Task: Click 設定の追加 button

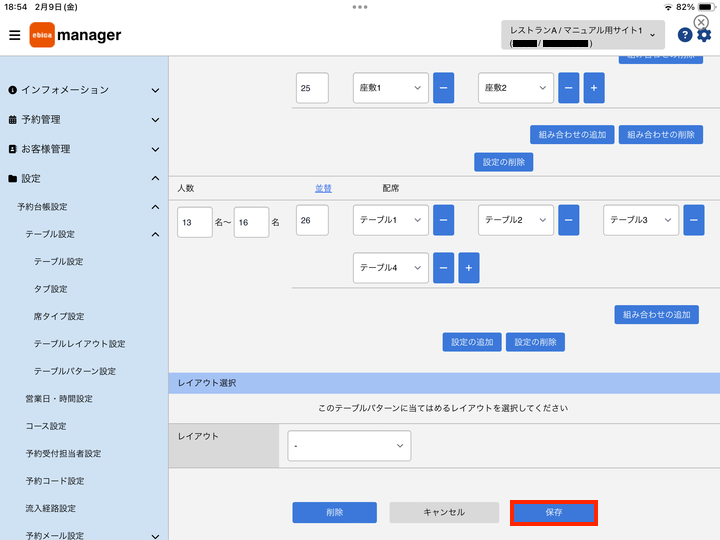Action: tap(472, 342)
